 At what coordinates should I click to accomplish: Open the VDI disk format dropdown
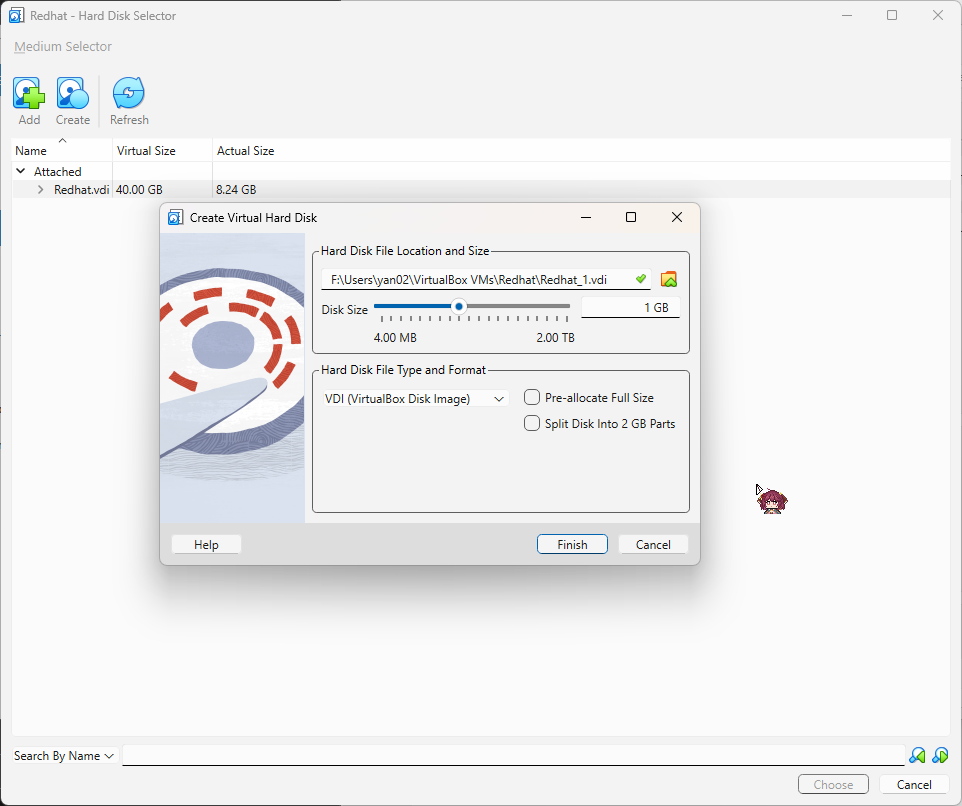click(499, 398)
